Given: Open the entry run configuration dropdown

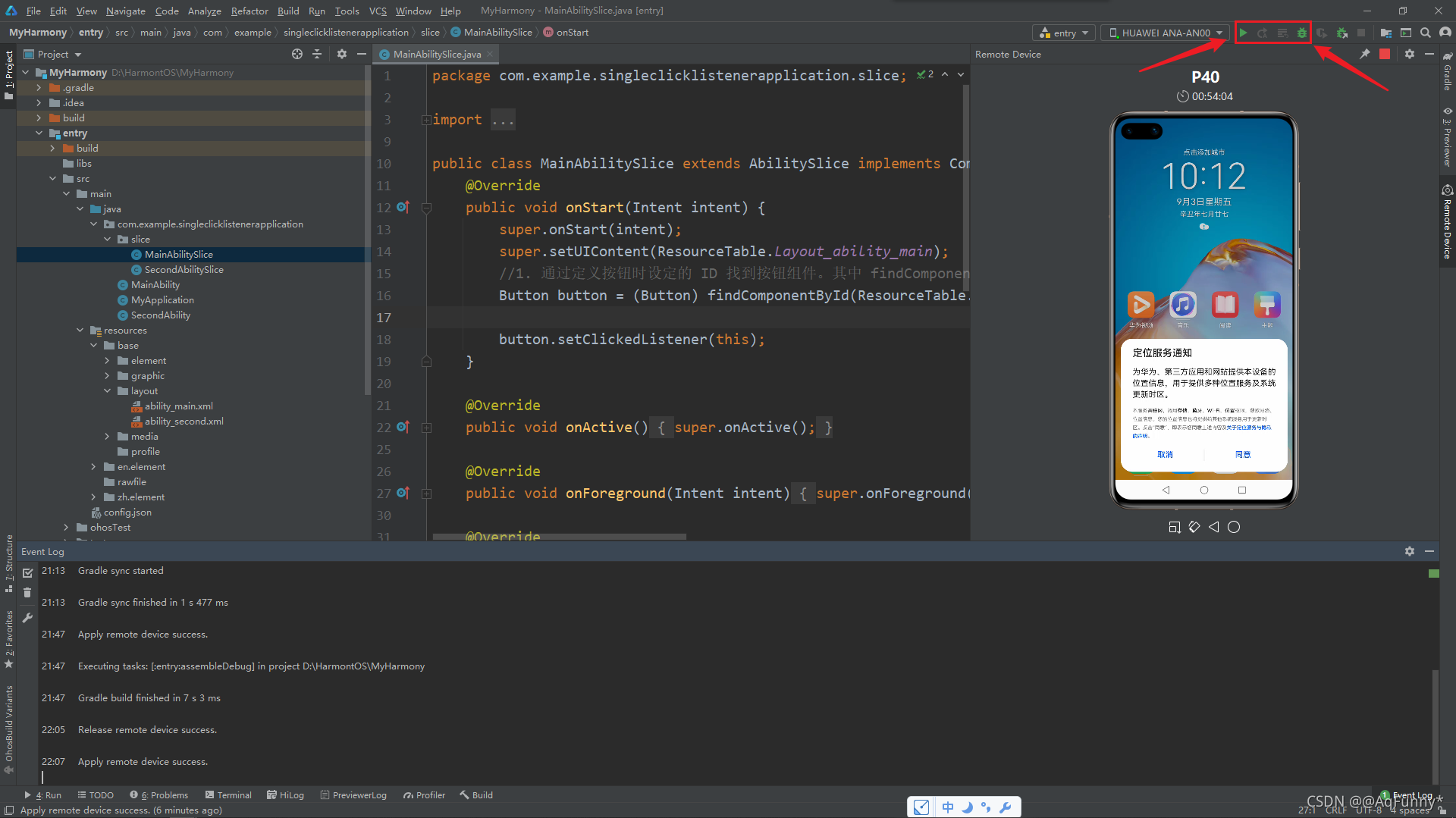Looking at the screenshot, I should [1063, 33].
